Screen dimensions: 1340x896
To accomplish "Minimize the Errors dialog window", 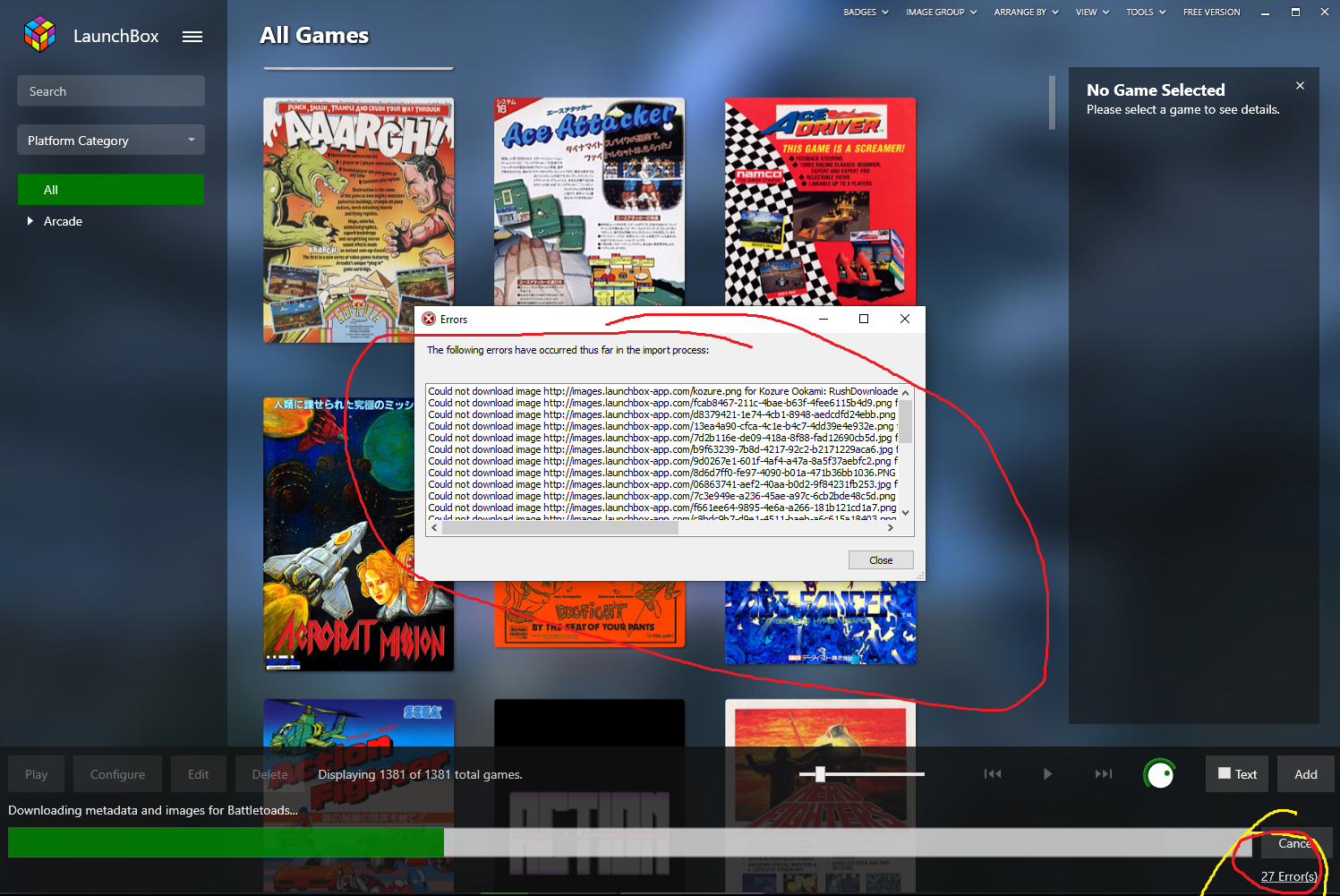I will click(x=824, y=319).
